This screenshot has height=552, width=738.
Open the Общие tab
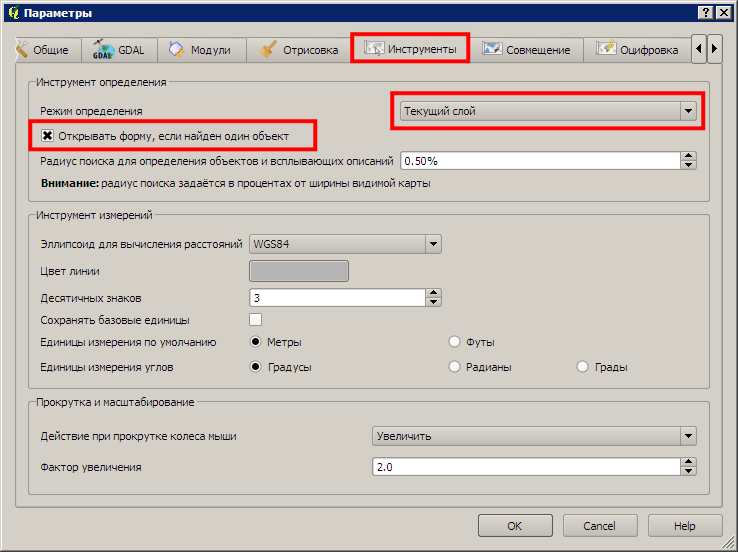48,50
